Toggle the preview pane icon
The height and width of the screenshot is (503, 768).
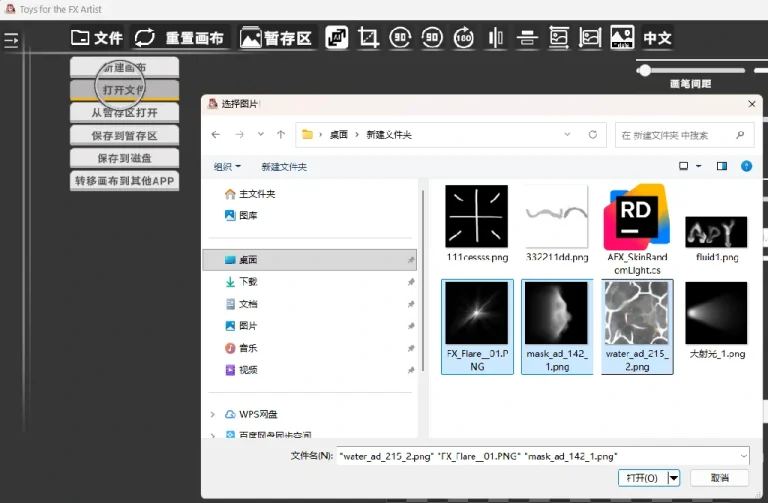[x=721, y=166]
